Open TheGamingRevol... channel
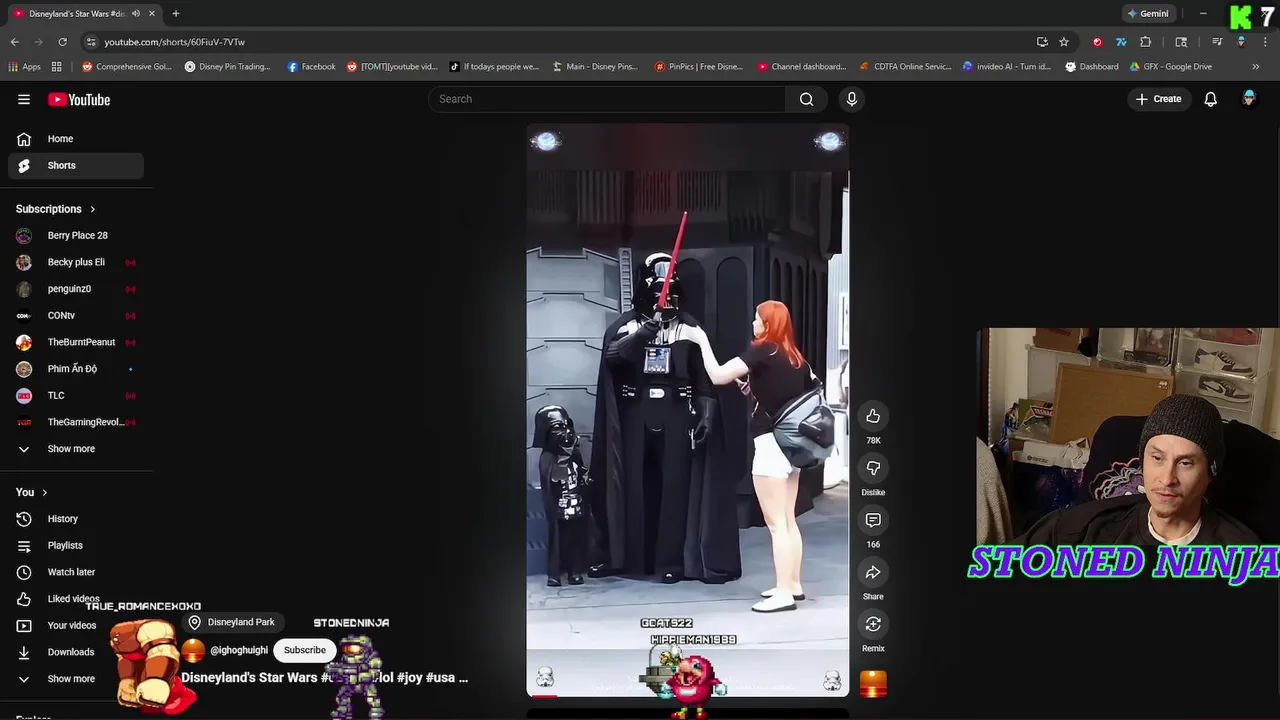Image resolution: width=1280 pixels, height=720 pixels. (x=76, y=422)
